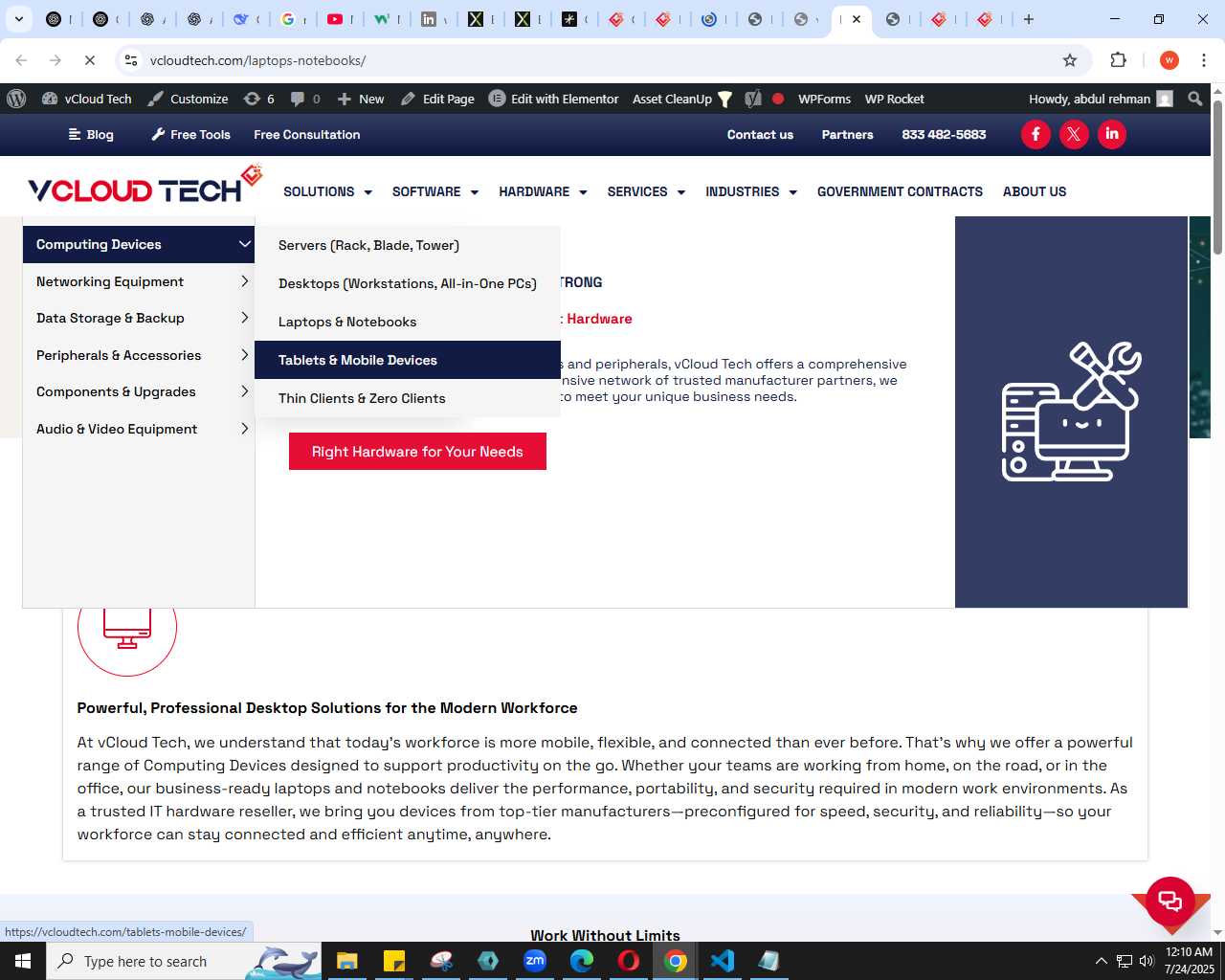Open the vCloud Tech dashboard link
The height and width of the screenshot is (980, 1225).
click(87, 99)
